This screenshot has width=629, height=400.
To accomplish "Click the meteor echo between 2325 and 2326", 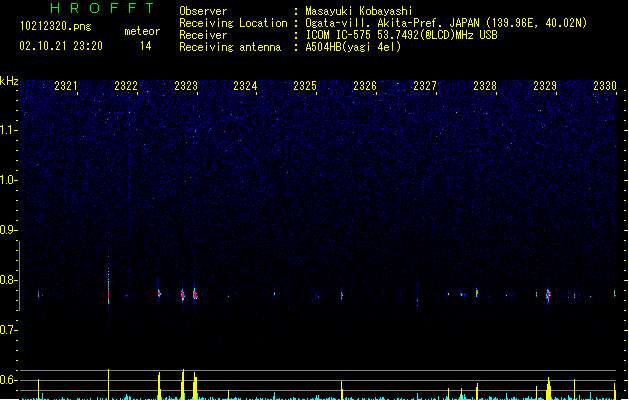I will tap(342, 295).
